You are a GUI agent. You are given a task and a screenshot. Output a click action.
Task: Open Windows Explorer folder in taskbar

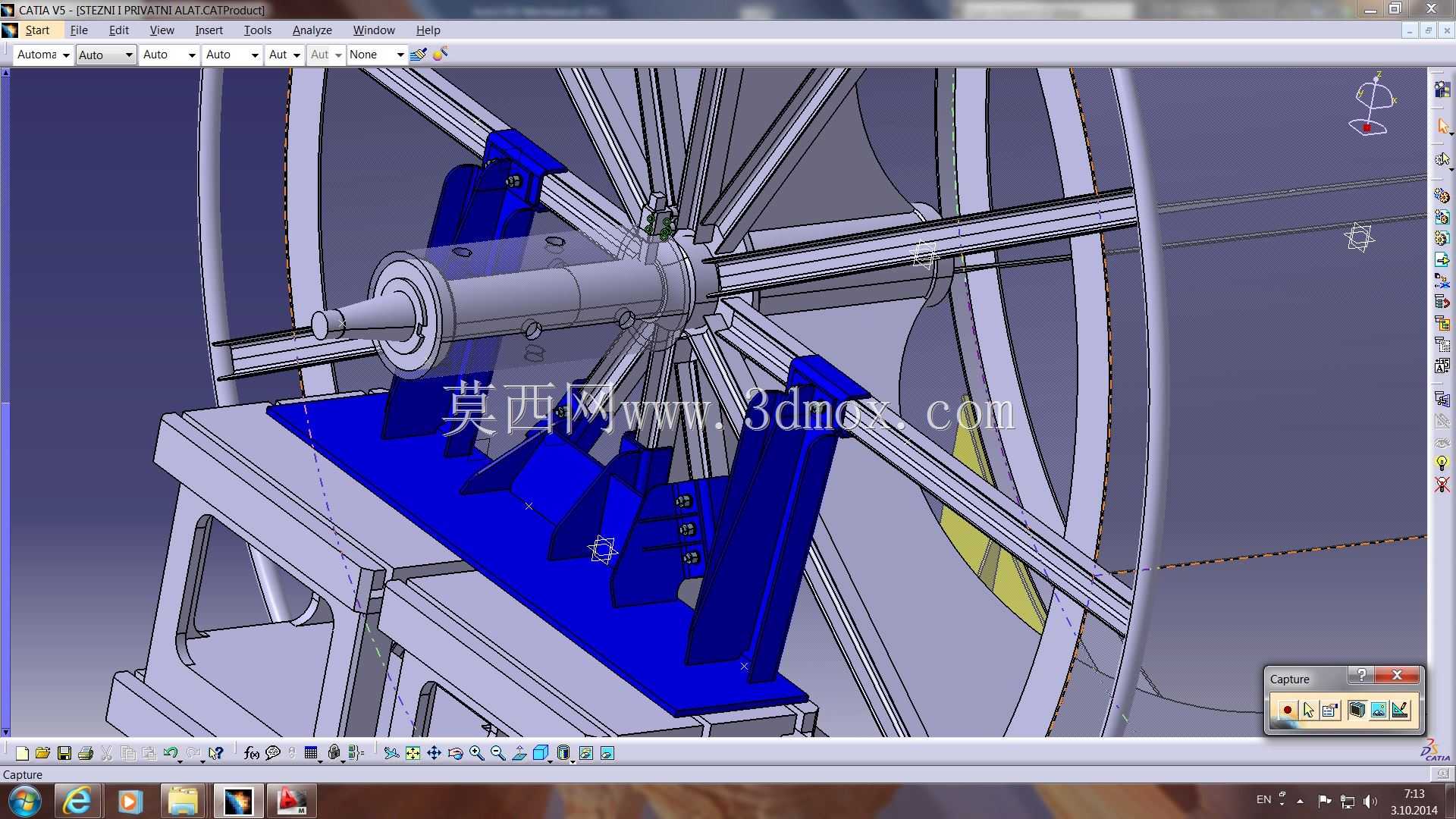[182, 801]
